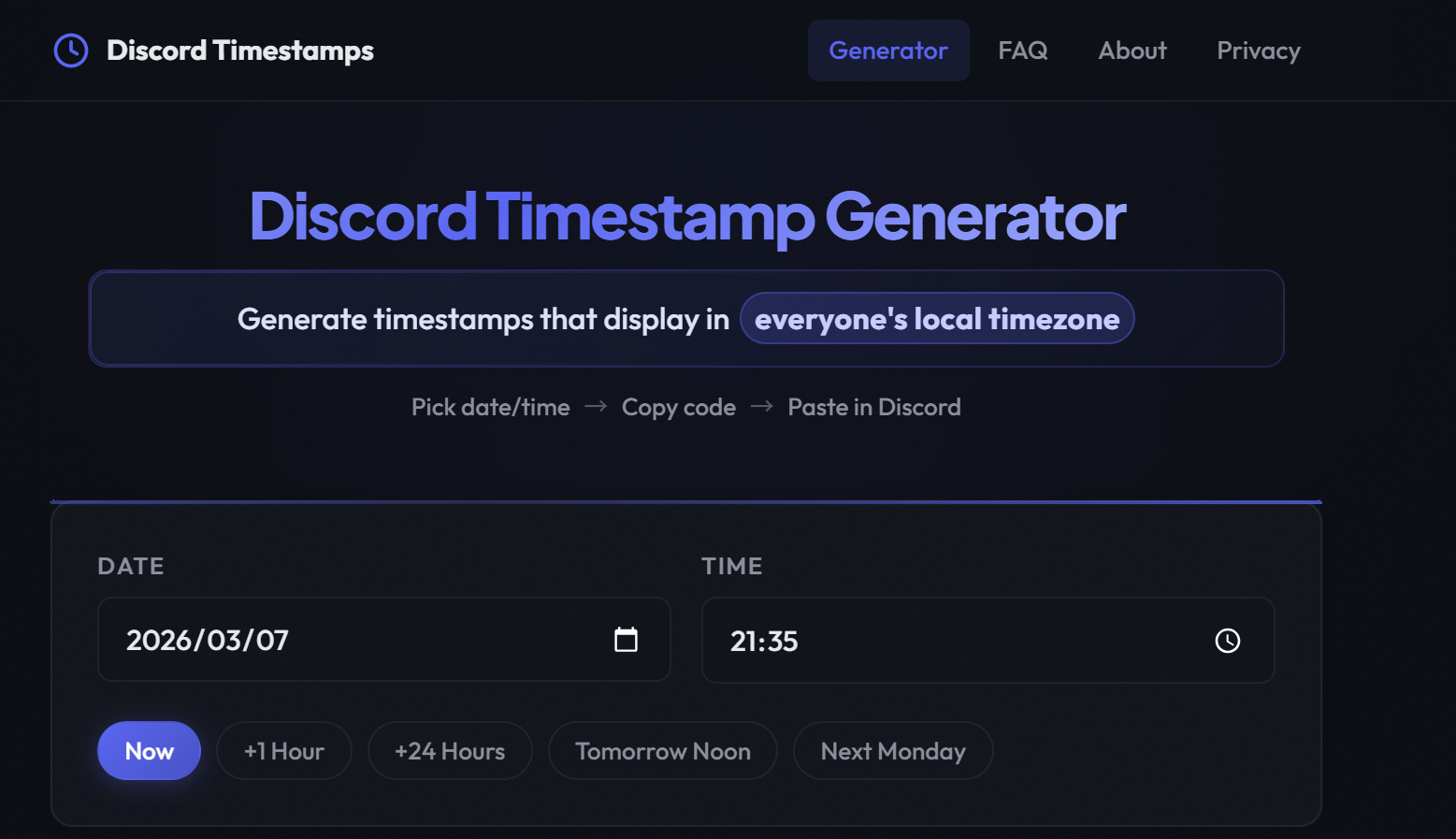
Task: Click the everyone's local timezone badge
Action: pos(938,318)
